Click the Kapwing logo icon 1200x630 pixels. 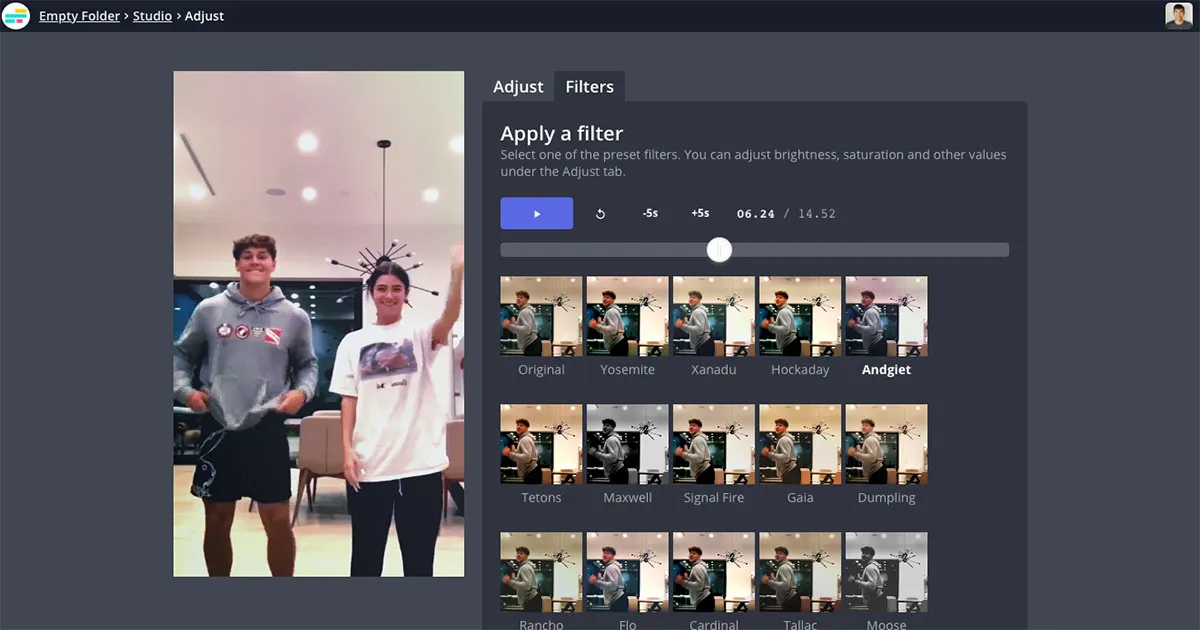(x=16, y=16)
